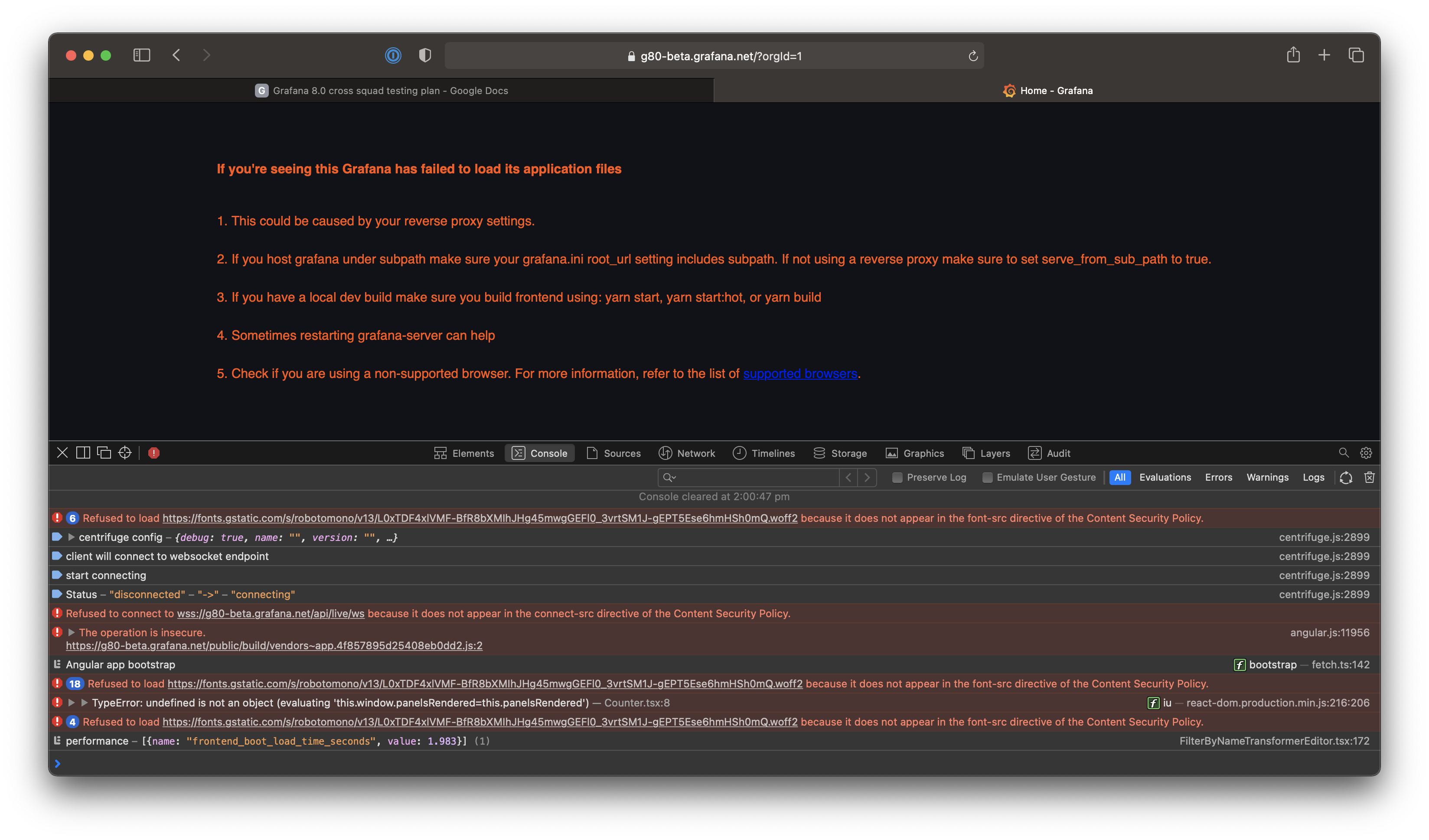Select the 'client will connect to websocket endpoint' row

714,556
